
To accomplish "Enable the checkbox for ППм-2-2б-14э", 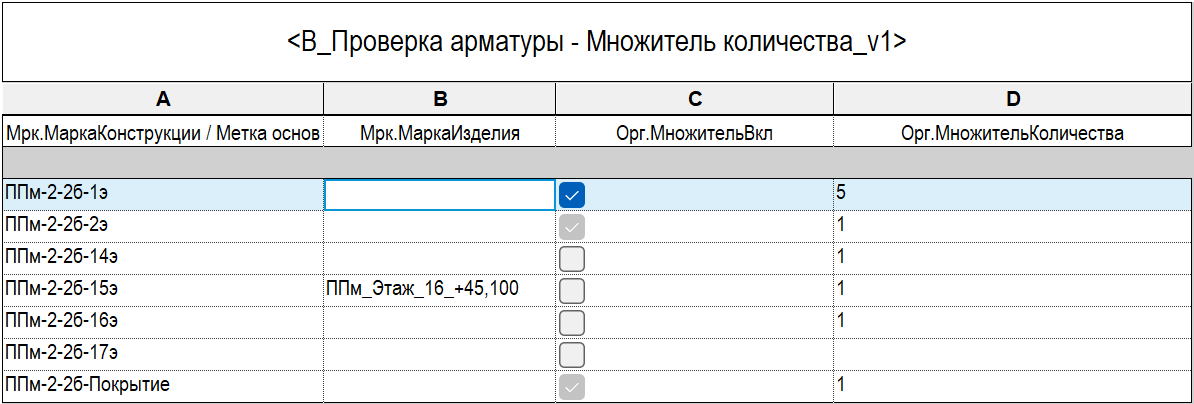I will 572,259.
